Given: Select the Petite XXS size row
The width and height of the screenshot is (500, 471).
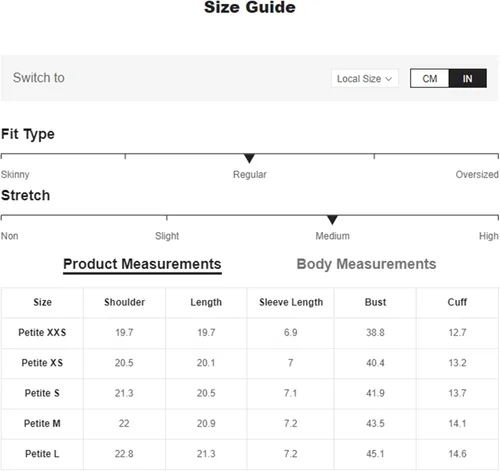Looking at the screenshot, I should pyautogui.click(x=250, y=333).
